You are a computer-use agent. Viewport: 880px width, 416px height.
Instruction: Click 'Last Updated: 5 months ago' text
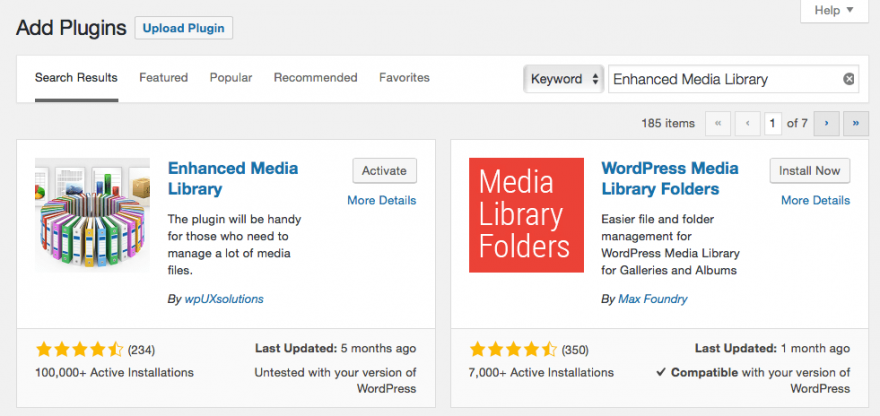point(336,349)
